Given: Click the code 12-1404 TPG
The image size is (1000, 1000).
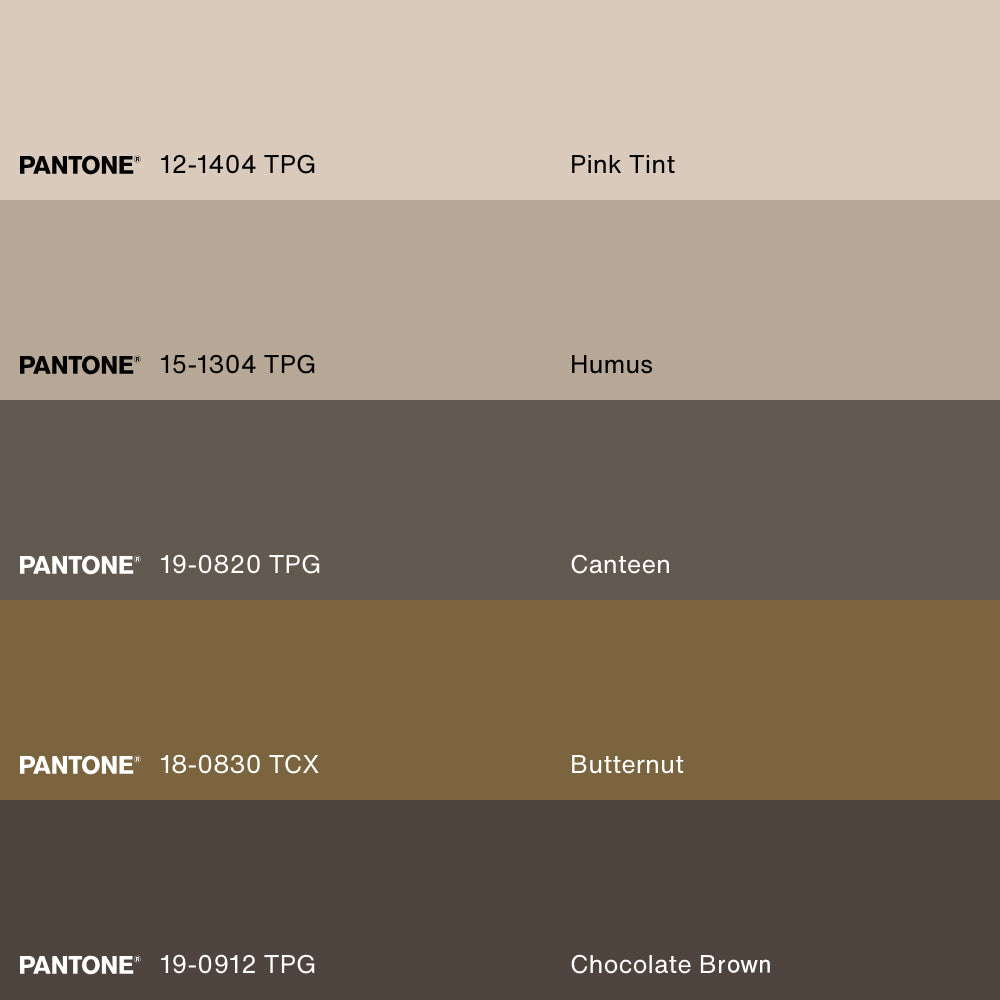Looking at the screenshot, I should coord(237,165).
